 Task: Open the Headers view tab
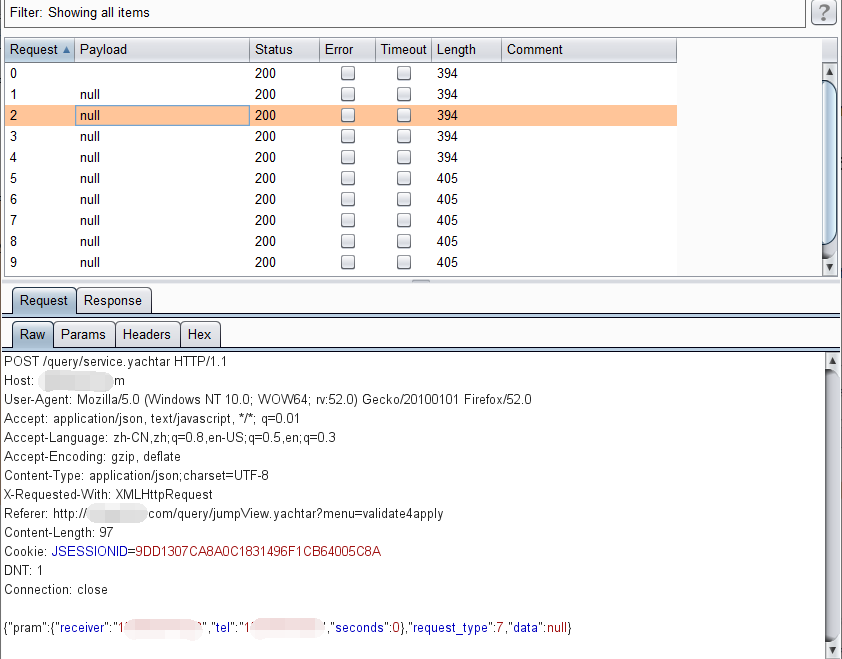[147, 335]
